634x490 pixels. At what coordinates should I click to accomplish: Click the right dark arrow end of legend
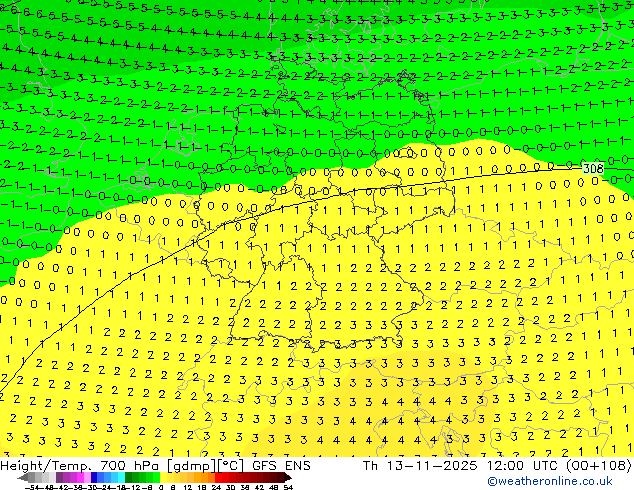[288, 477]
